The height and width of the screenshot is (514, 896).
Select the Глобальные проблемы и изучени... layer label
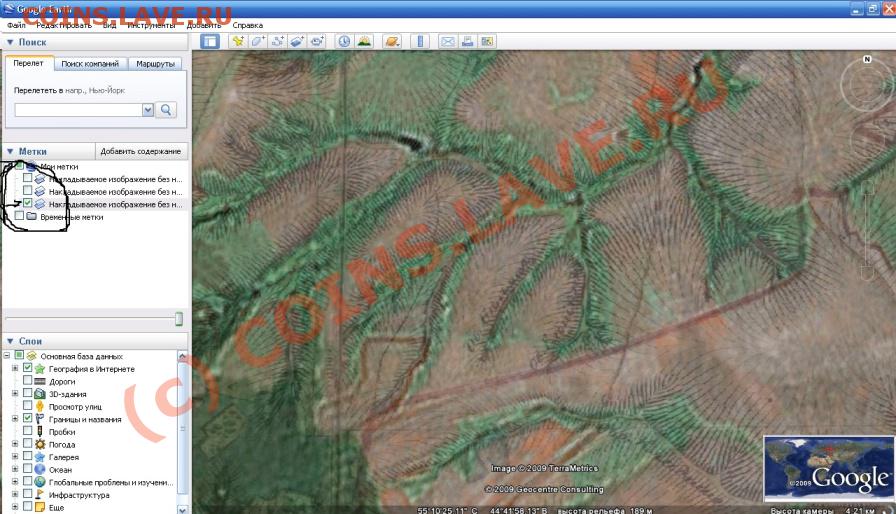(x=111, y=482)
